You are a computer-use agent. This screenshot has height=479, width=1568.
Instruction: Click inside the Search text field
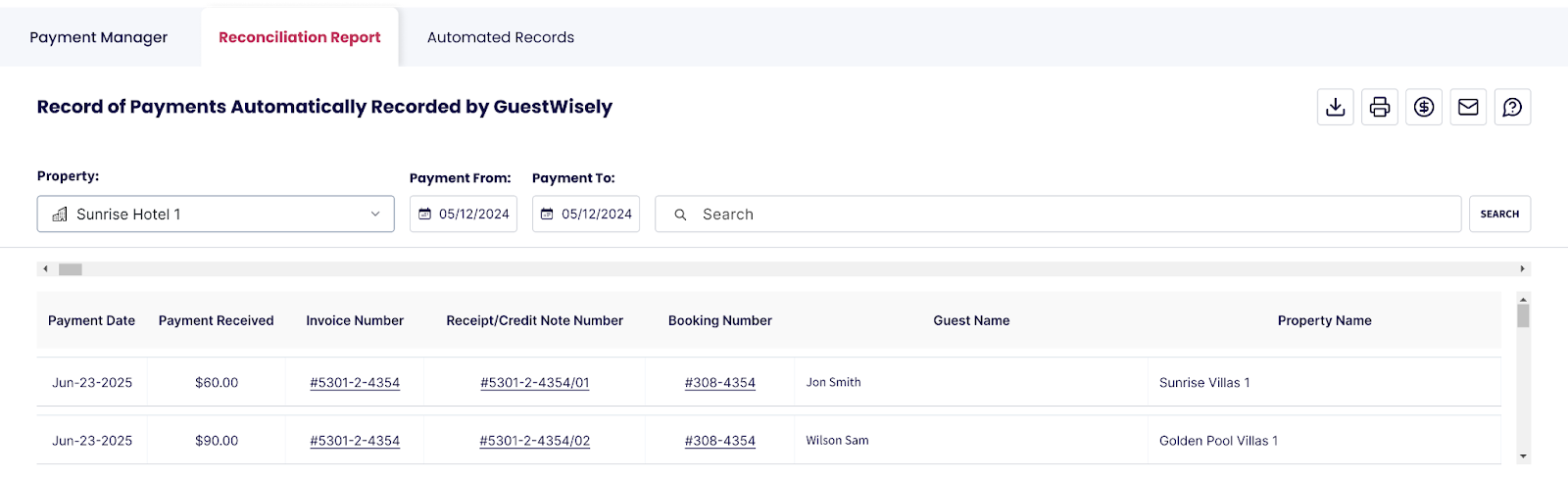point(1068,215)
